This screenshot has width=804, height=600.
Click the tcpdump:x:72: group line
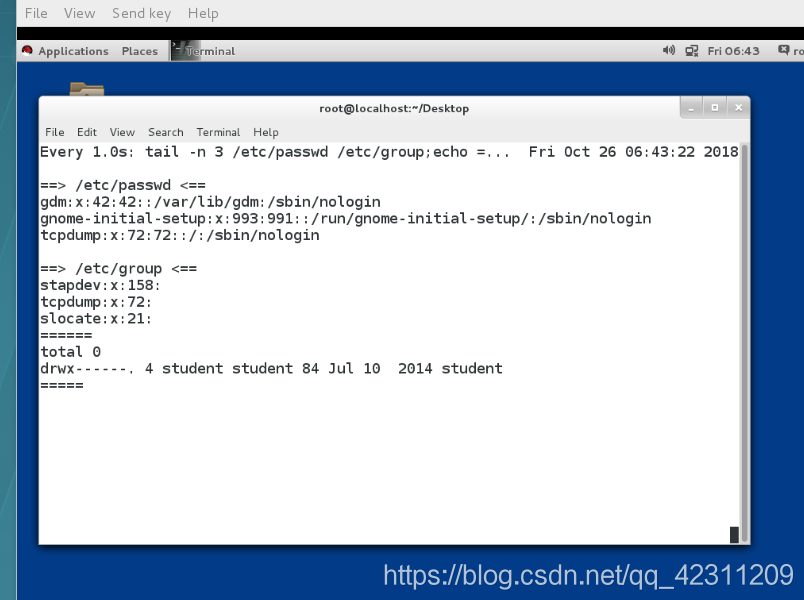tap(96, 302)
